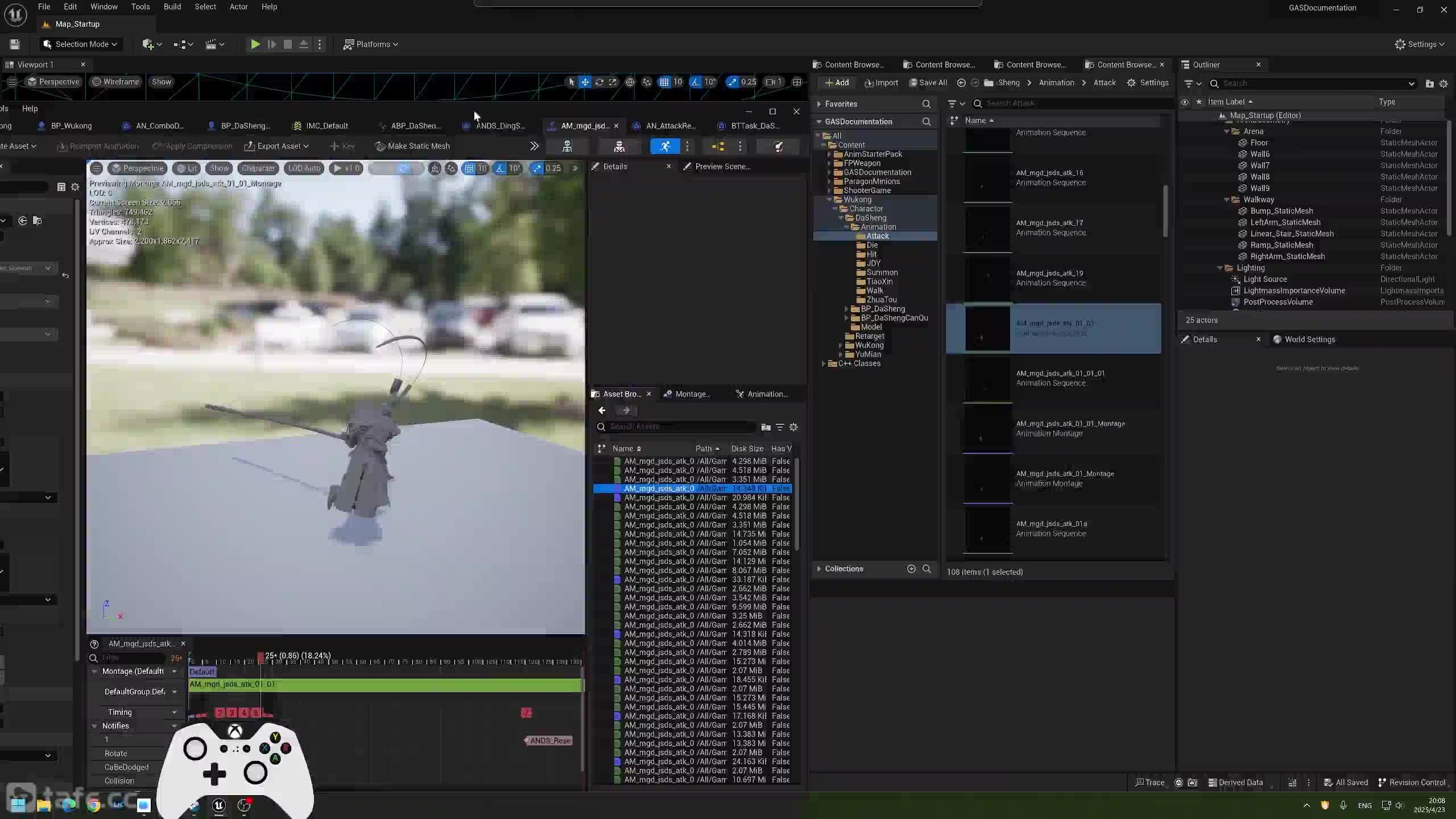Open the World Settings tab
Image resolution: width=1456 pixels, height=819 pixels.
click(x=1304, y=340)
